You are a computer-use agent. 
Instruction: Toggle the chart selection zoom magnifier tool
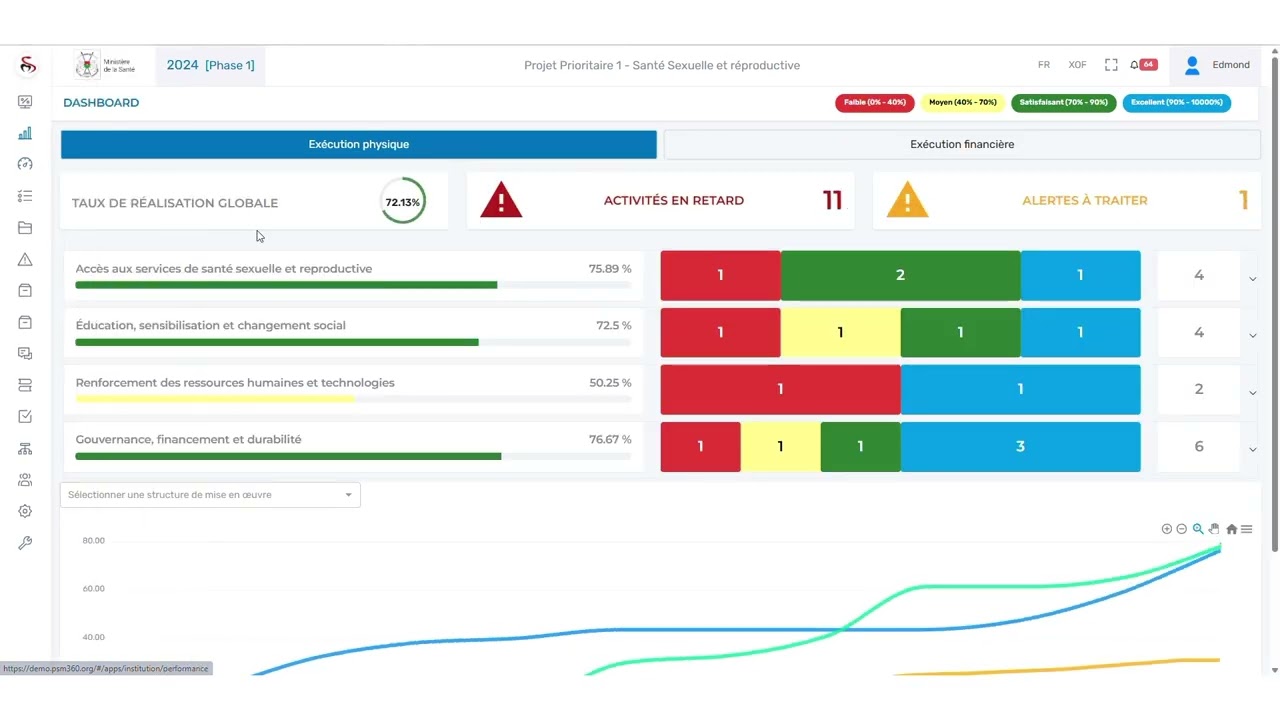click(1198, 529)
